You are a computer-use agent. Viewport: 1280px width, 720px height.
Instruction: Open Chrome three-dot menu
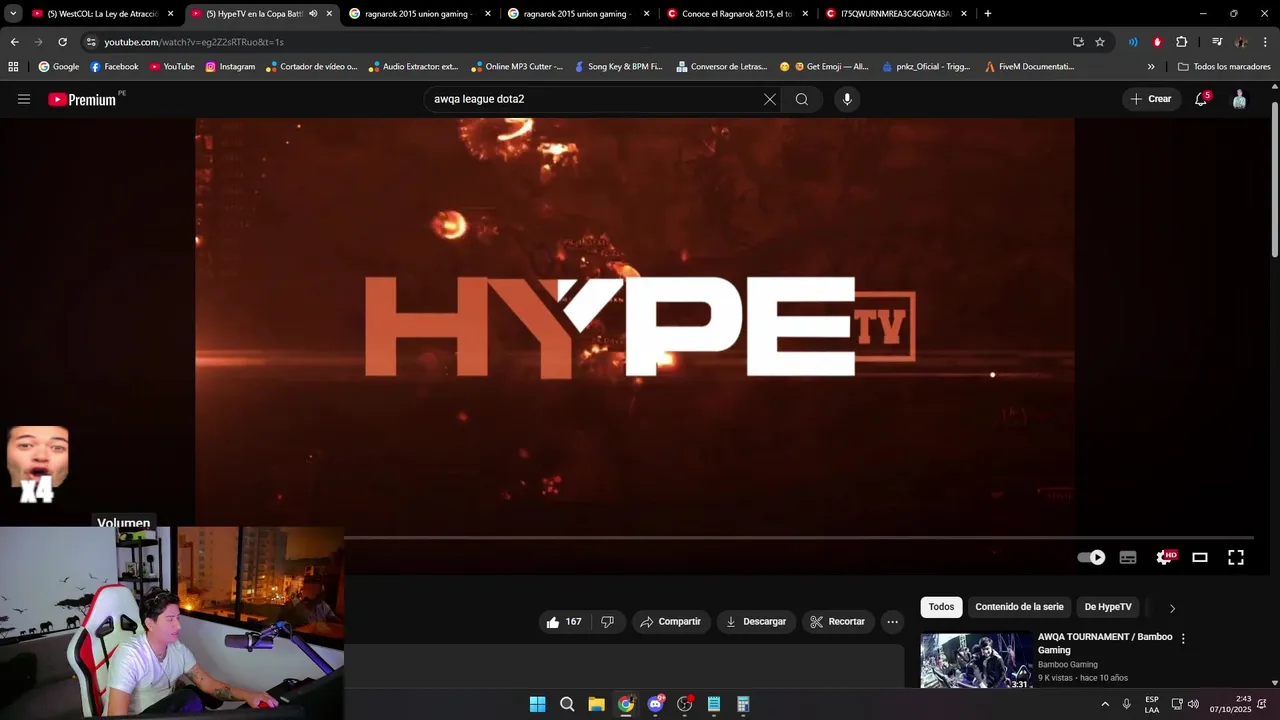tap(1265, 42)
